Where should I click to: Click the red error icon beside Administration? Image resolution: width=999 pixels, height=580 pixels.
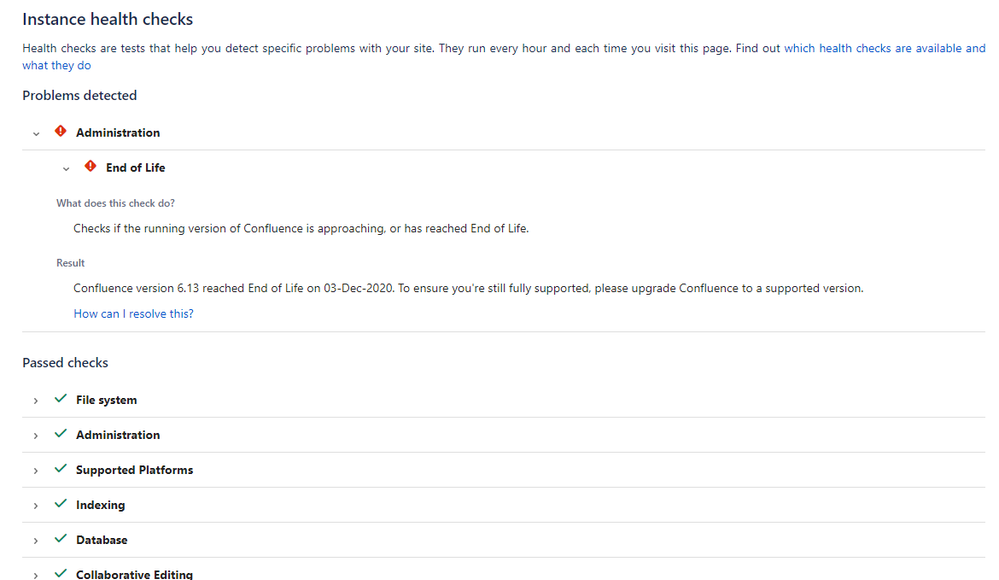61,131
